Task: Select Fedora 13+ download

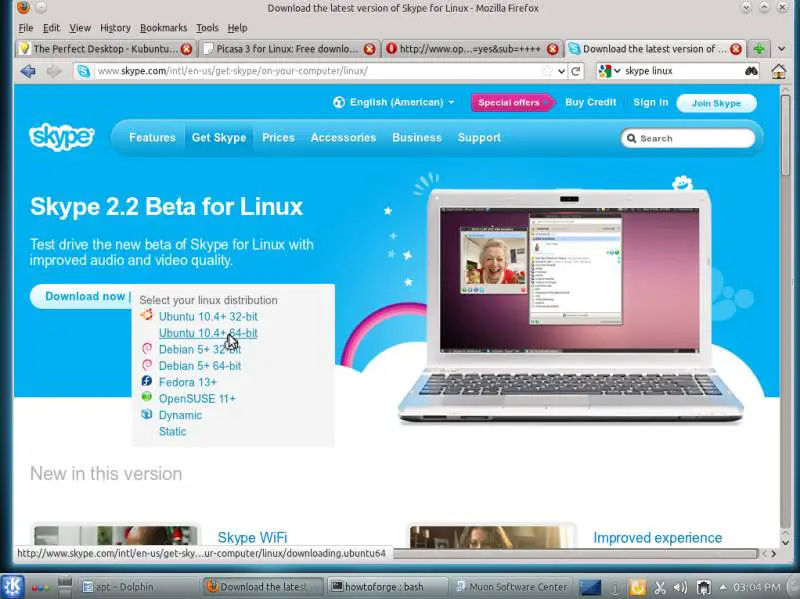Action: coord(188,382)
